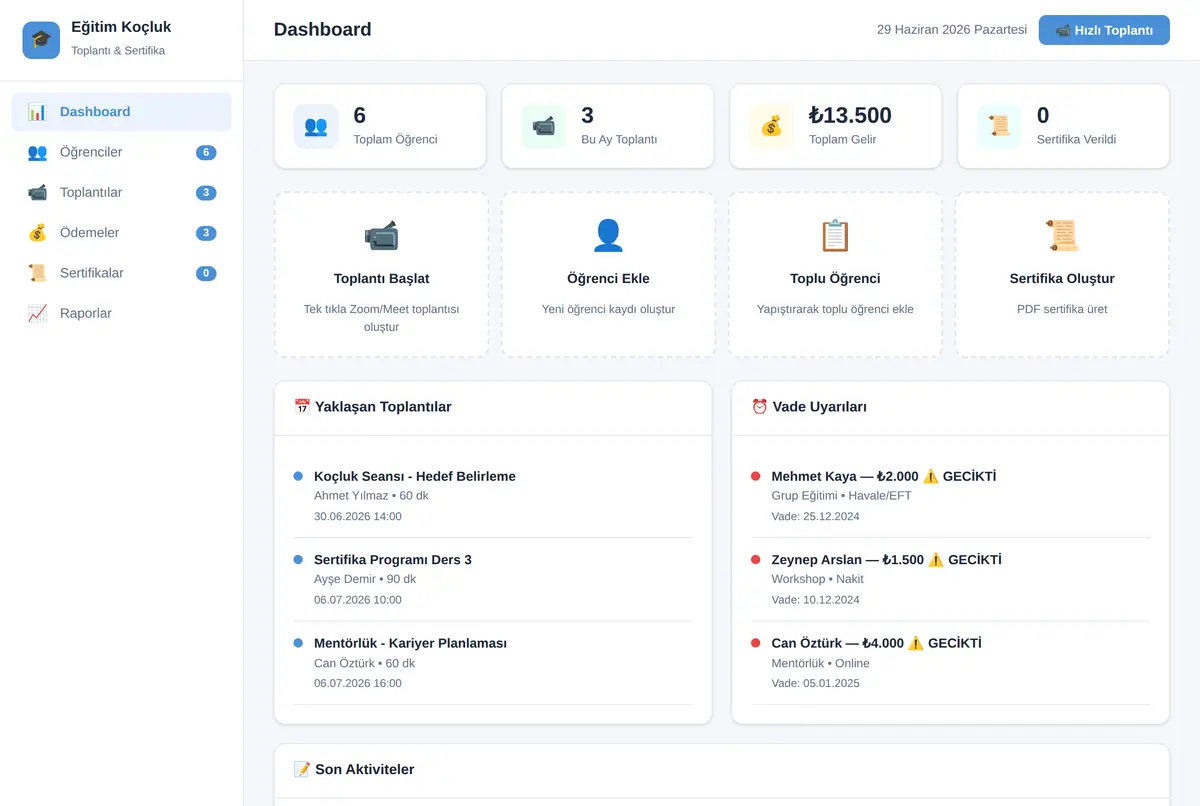
Task: Click the date 29 Haziran 2026 Pazartesi
Action: tap(952, 30)
